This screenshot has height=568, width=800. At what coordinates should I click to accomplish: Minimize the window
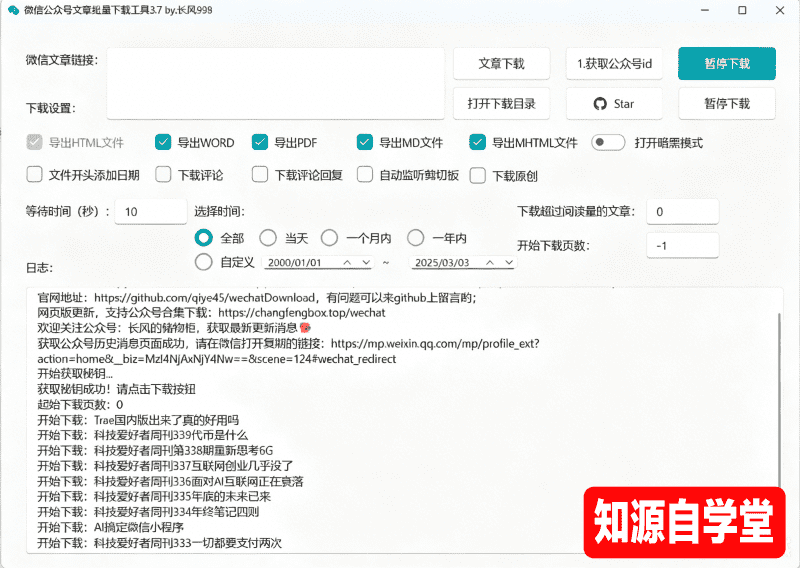click(705, 10)
